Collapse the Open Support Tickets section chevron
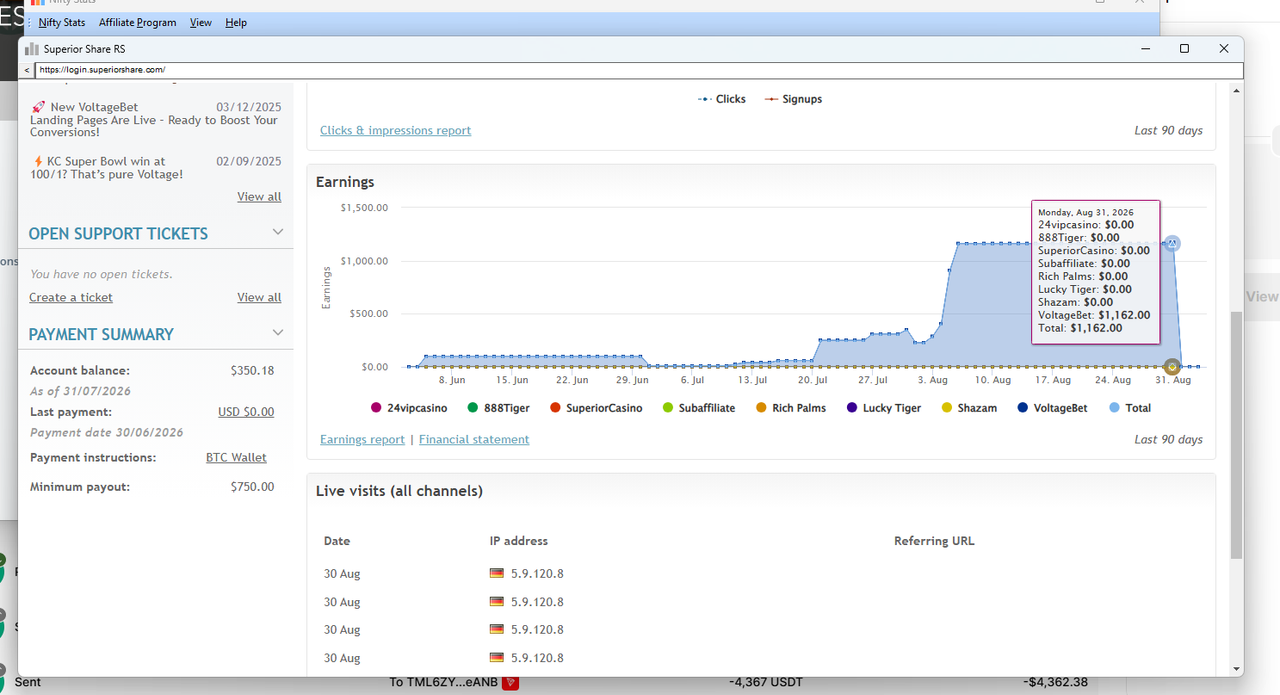The width and height of the screenshot is (1280, 695). pyautogui.click(x=278, y=232)
